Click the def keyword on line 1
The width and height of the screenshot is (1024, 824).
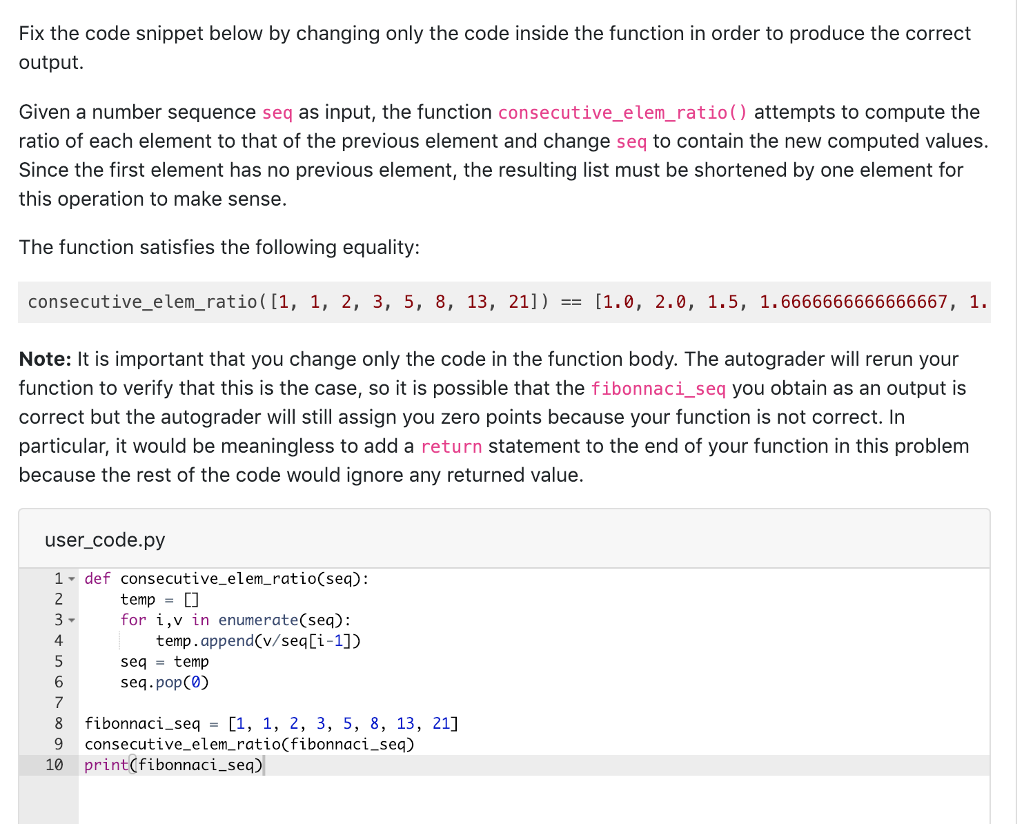[97, 578]
